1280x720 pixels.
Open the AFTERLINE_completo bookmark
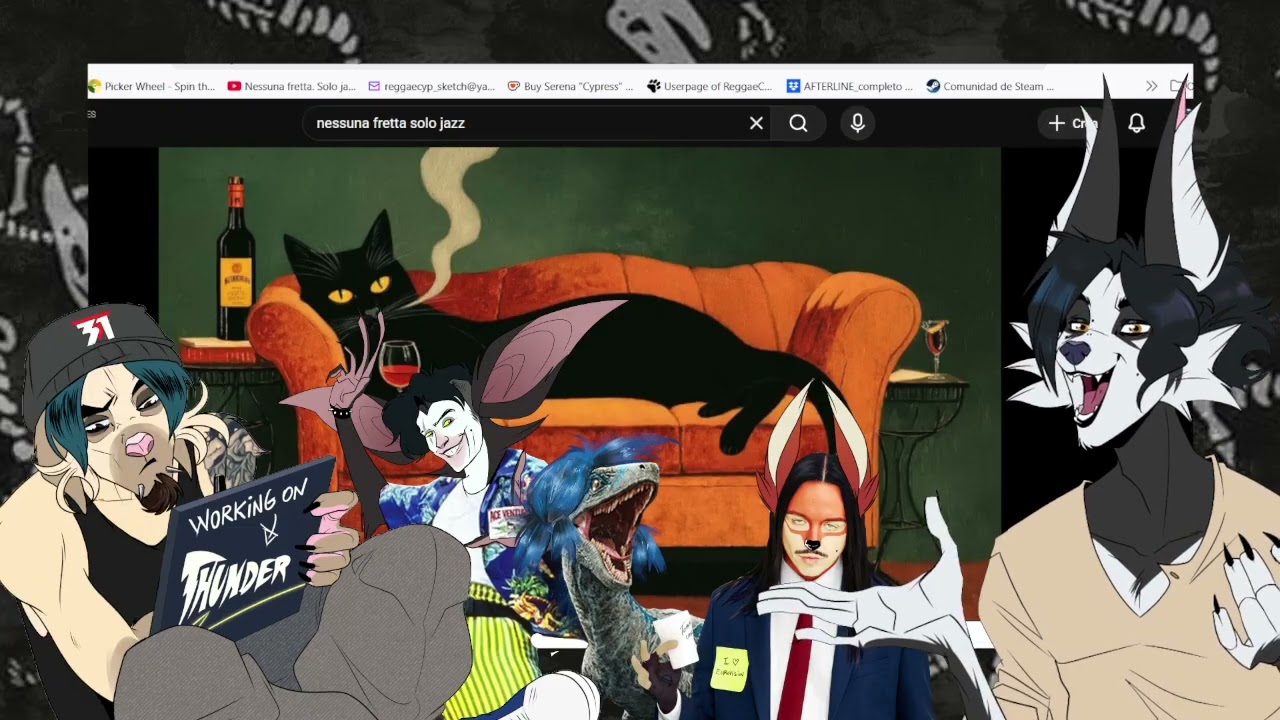click(849, 86)
